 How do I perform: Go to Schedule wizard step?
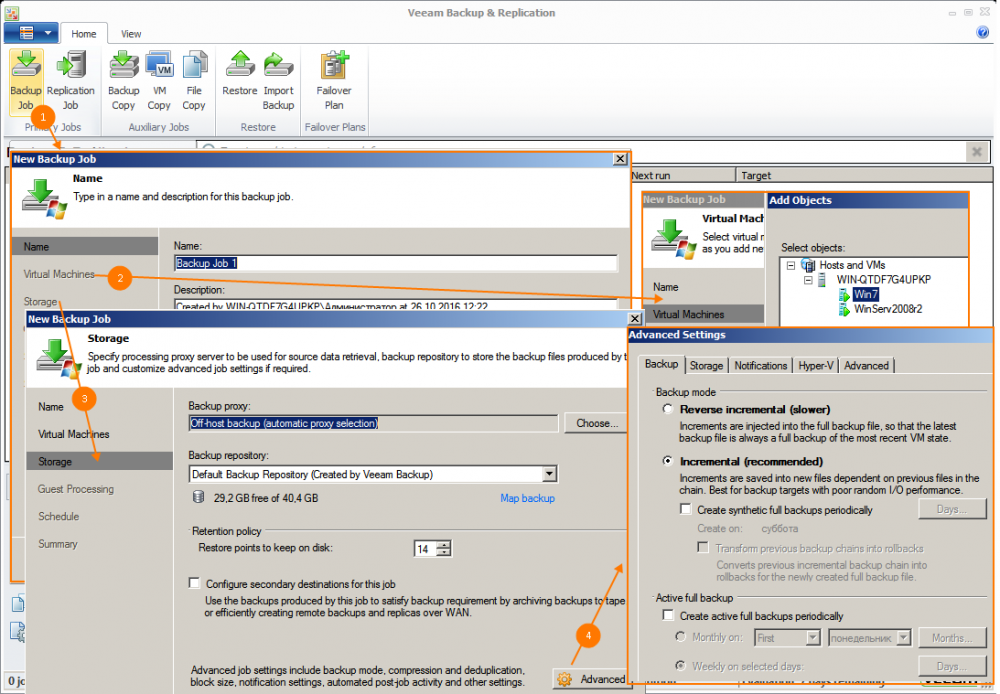coord(59,516)
